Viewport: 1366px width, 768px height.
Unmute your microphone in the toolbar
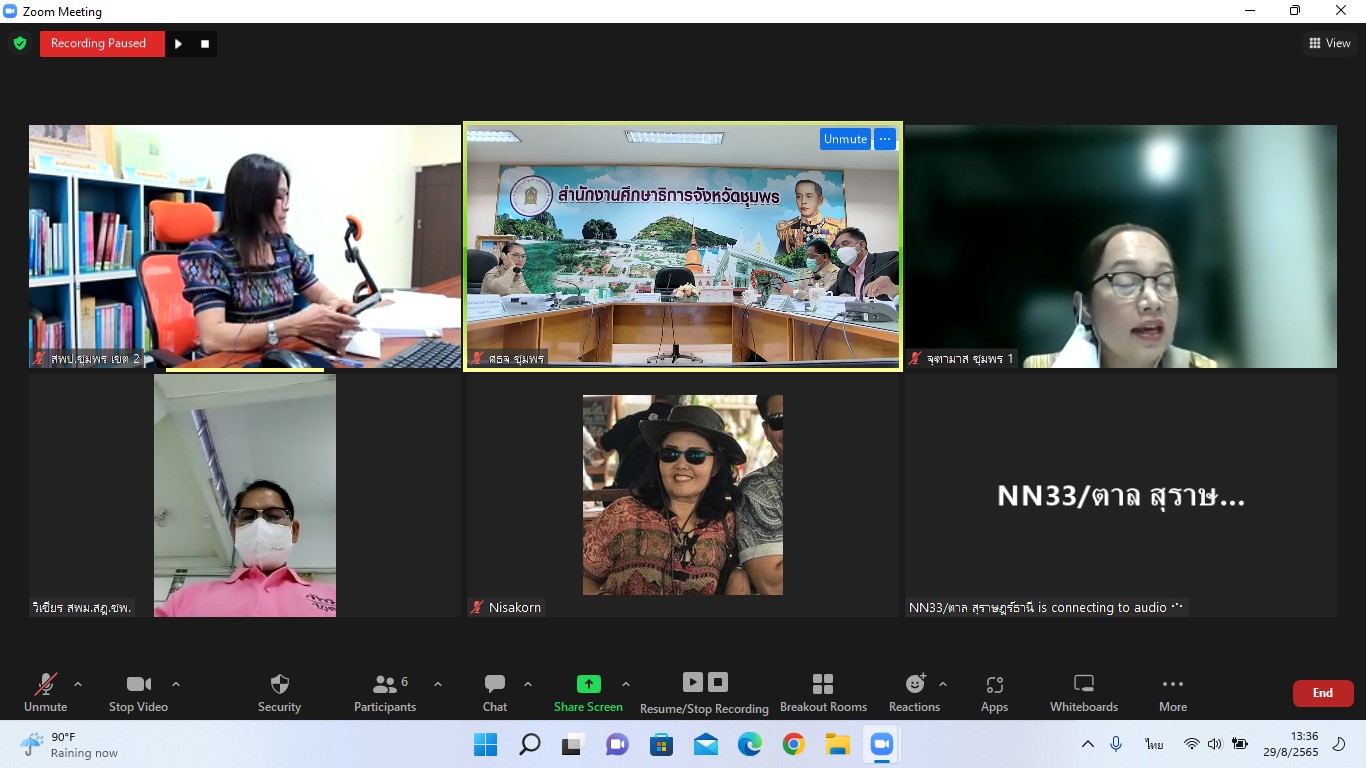[46, 692]
